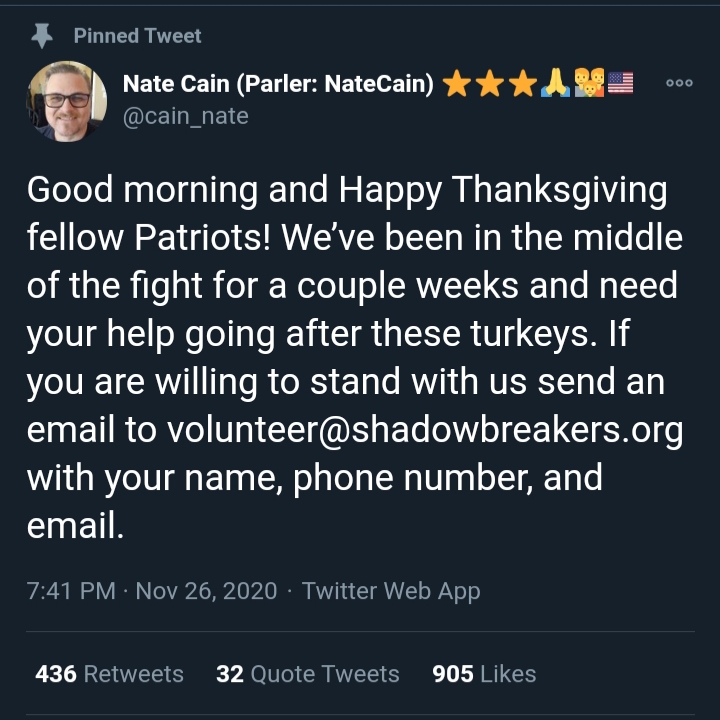Click the pushpin Pinned Tweet icon
This screenshot has width=720, height=720.
tap(42, 36)
